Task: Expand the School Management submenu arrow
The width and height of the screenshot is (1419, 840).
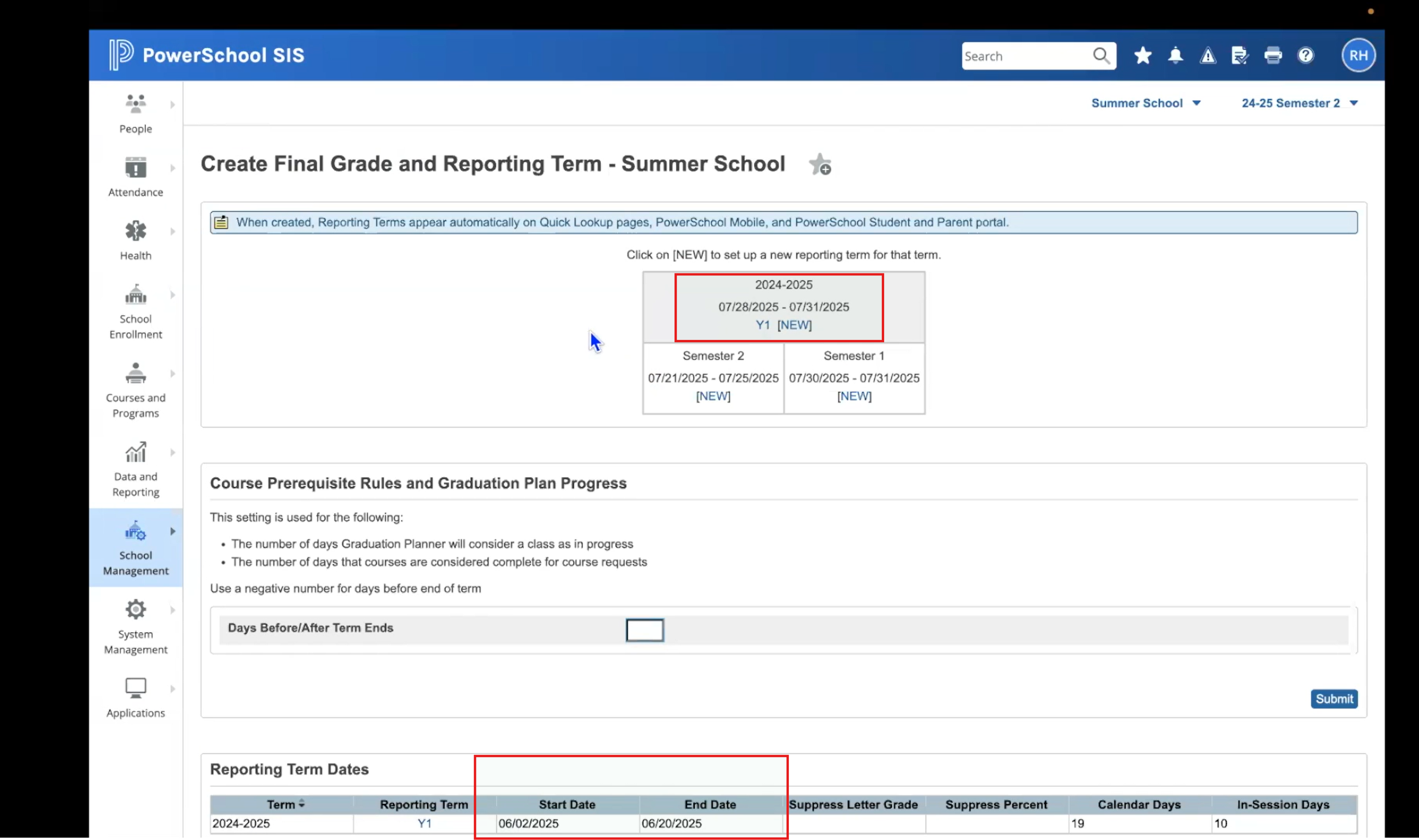Action: coord(173,531)
